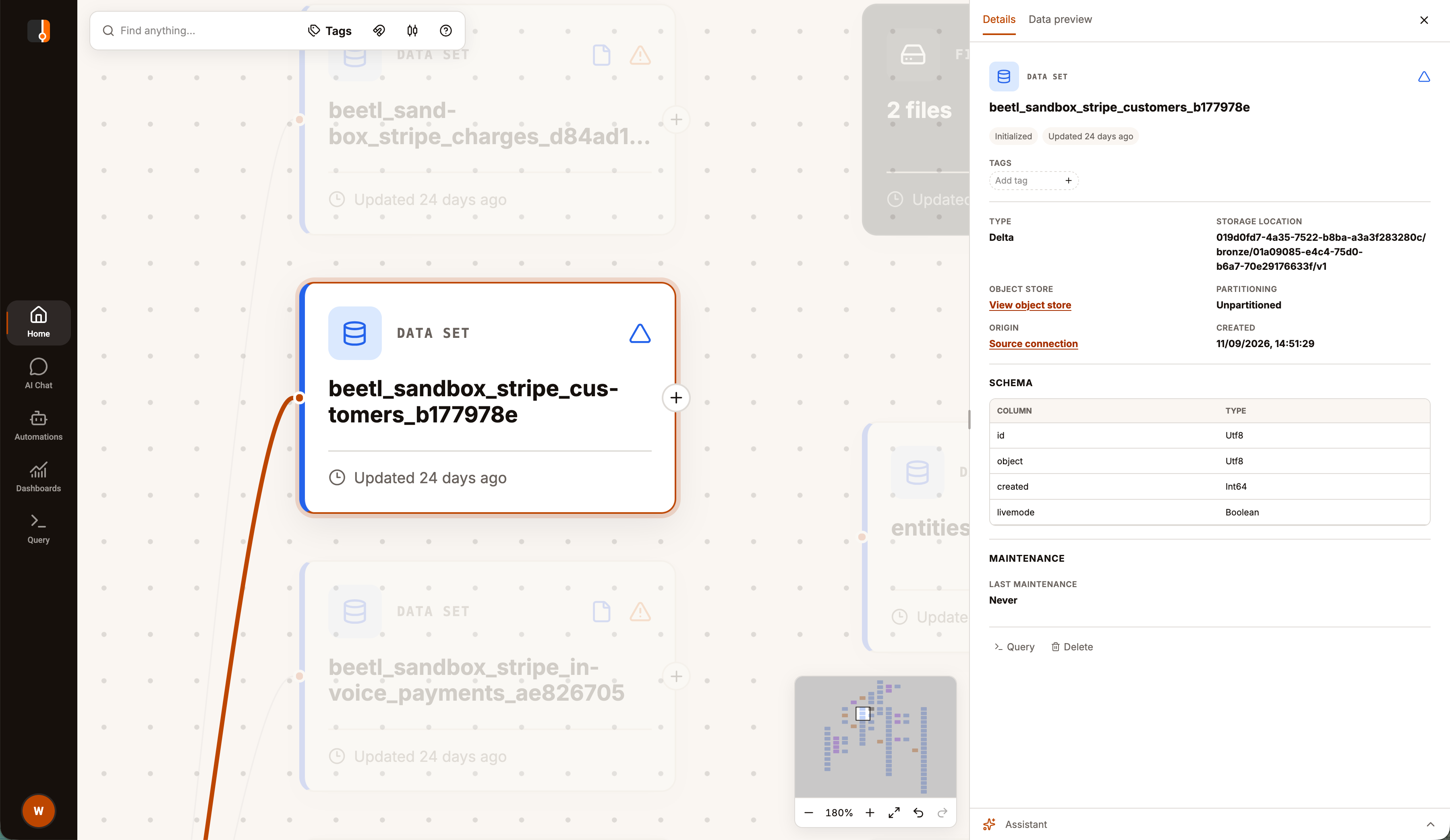1450x840 pixels.
Task: Click the 180% zoom level value
Action: [x=839, y=812]
